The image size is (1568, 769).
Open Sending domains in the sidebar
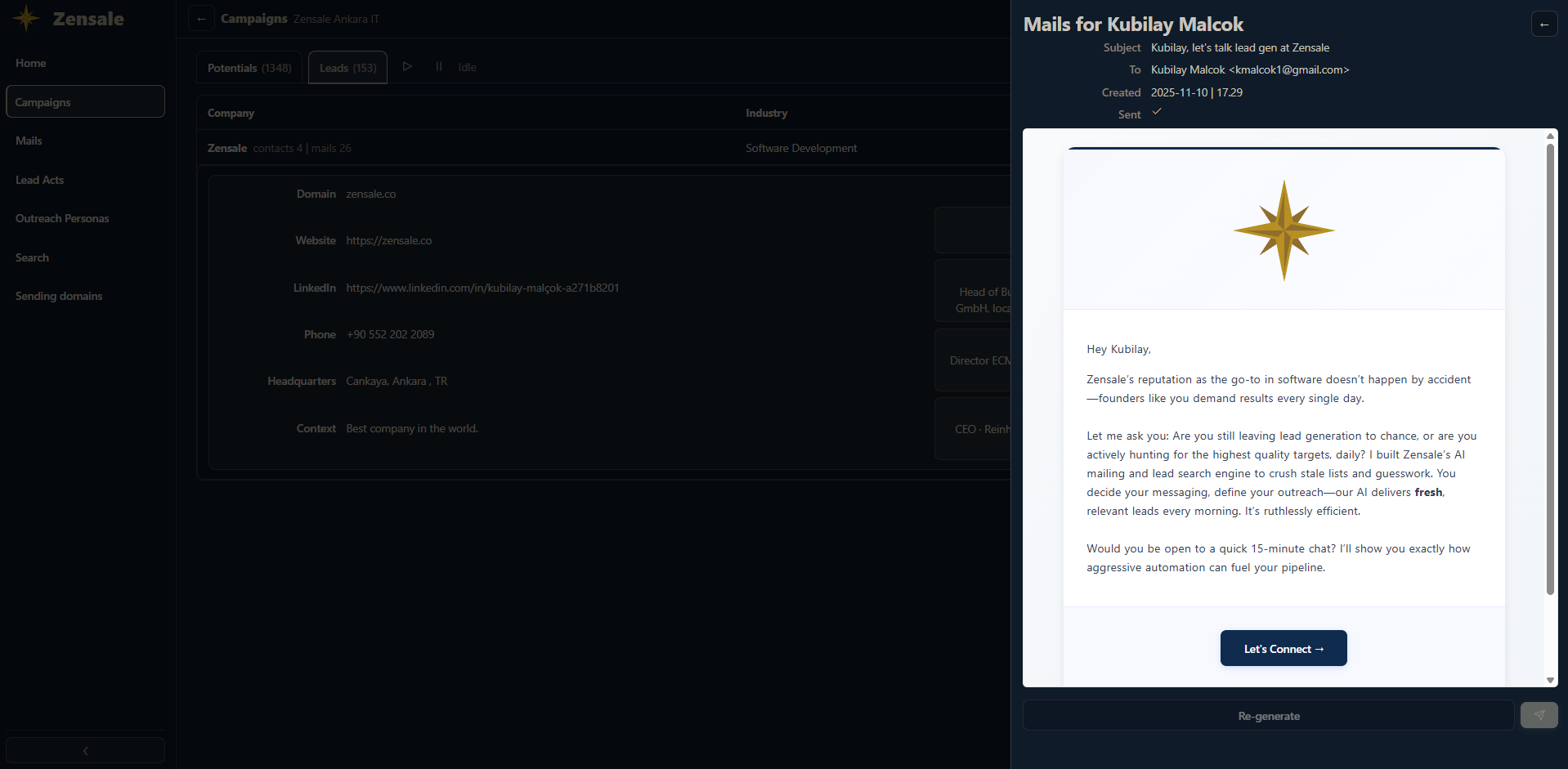point(85,296)
